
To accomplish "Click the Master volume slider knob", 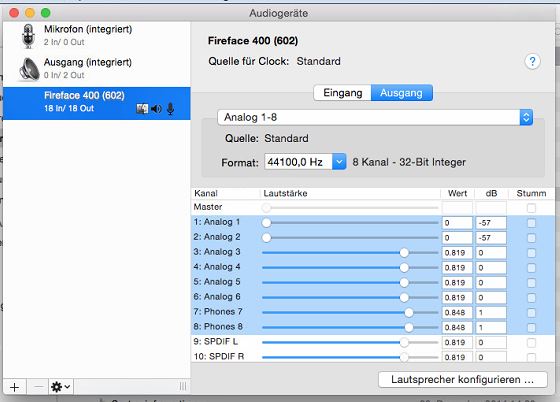I will [x=266, y=208].
